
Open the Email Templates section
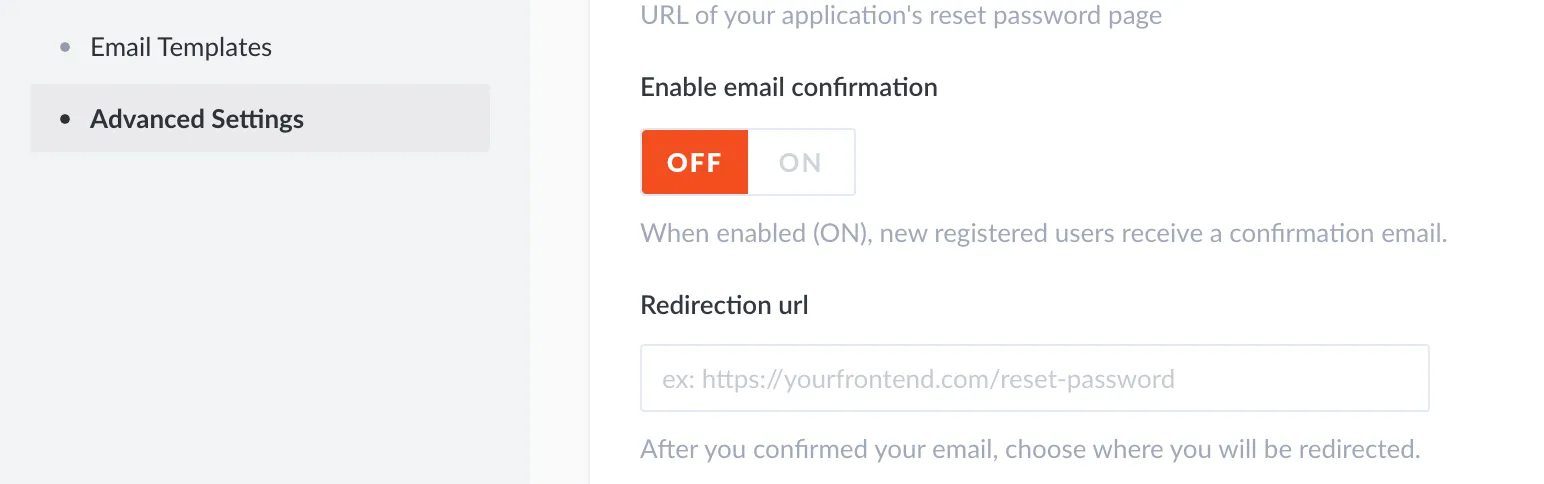click(x=181, y=47)
